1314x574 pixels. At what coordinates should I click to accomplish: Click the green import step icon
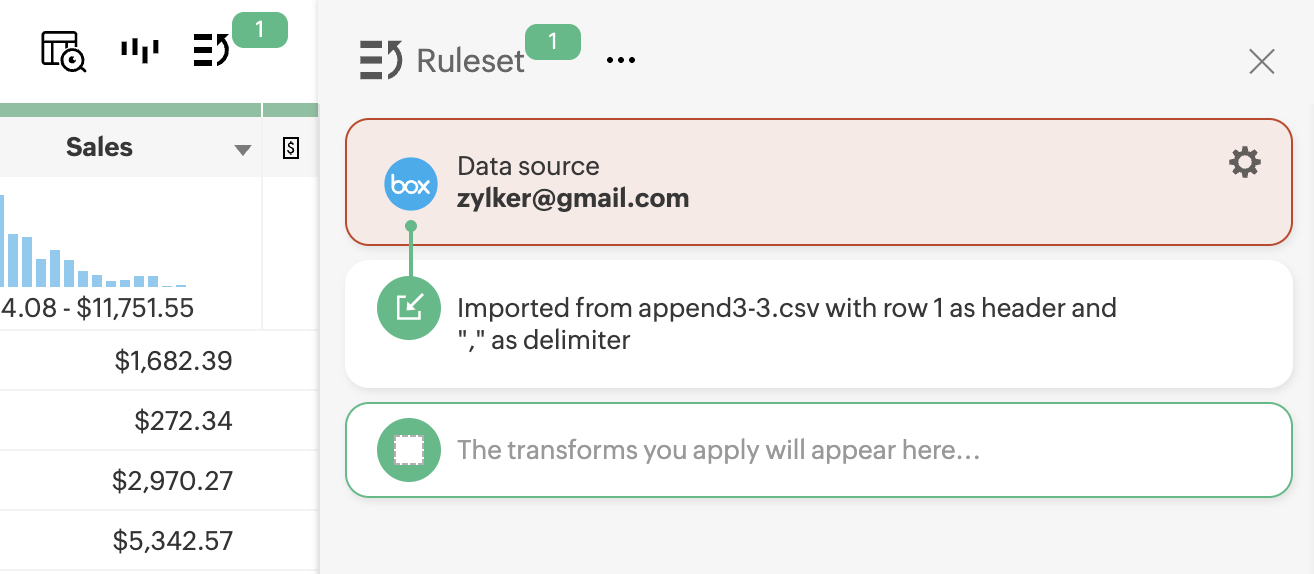[410, 307]
